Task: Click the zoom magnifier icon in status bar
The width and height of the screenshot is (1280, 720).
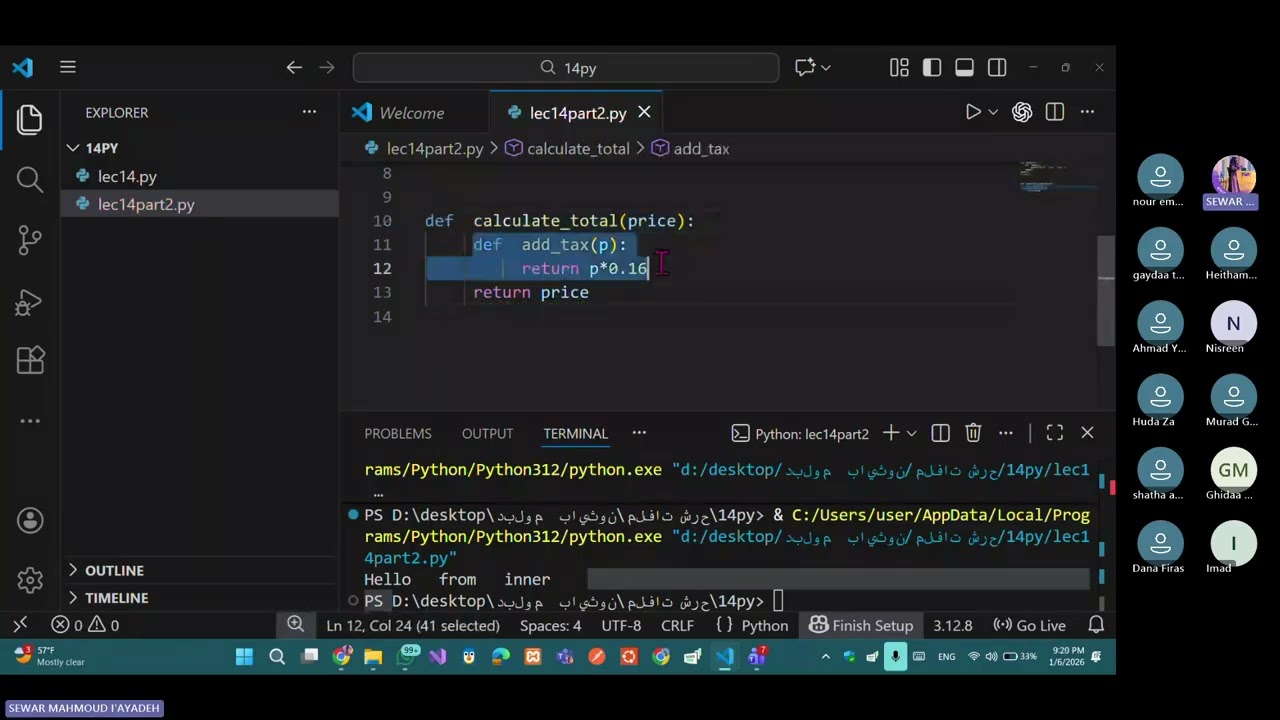Action: (x=295, y=625)
